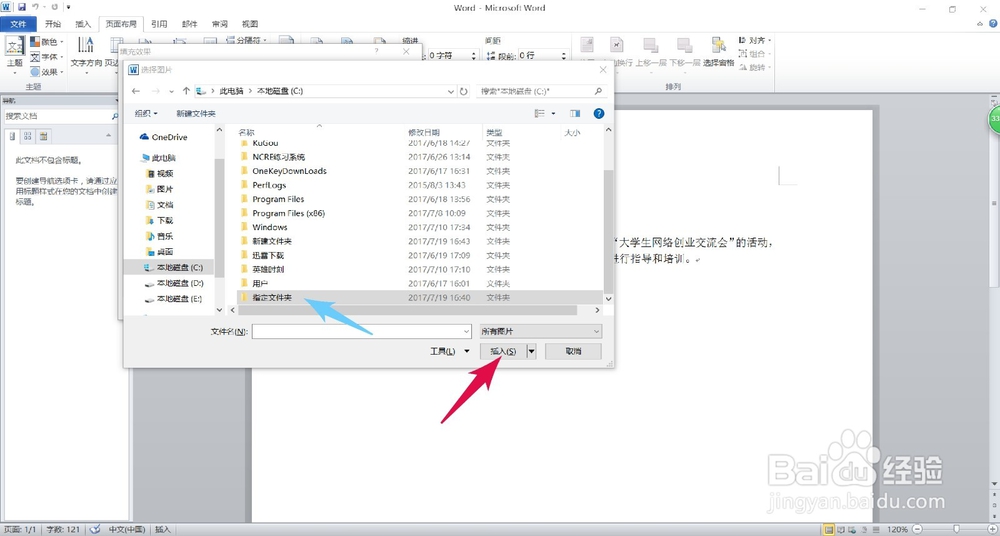Screen dimensions: 1000x536
Task: Open the Tools (工具) dropdown
Action: click(450, 352)
